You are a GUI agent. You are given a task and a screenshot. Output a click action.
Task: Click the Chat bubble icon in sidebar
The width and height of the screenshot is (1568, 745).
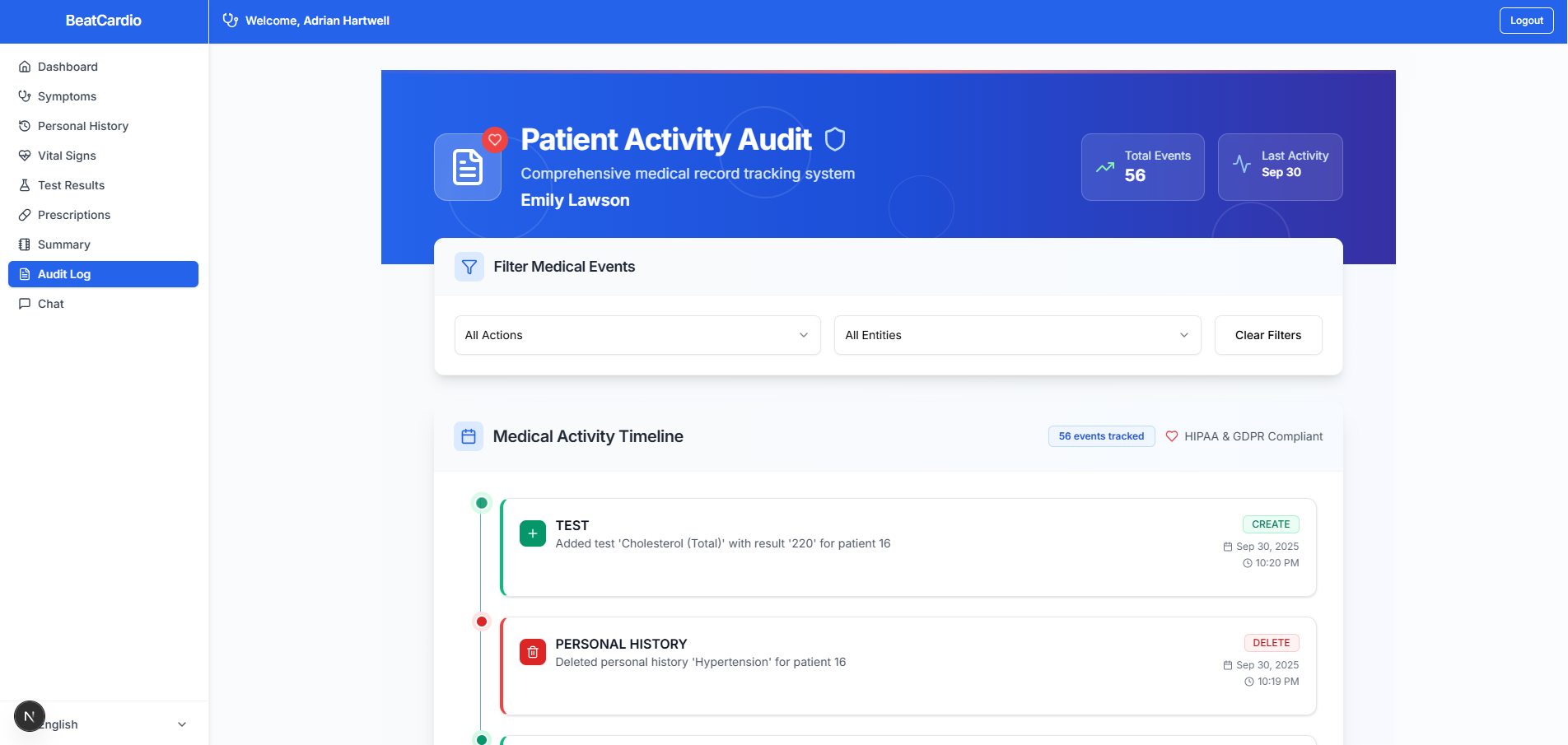click(25, 304)
